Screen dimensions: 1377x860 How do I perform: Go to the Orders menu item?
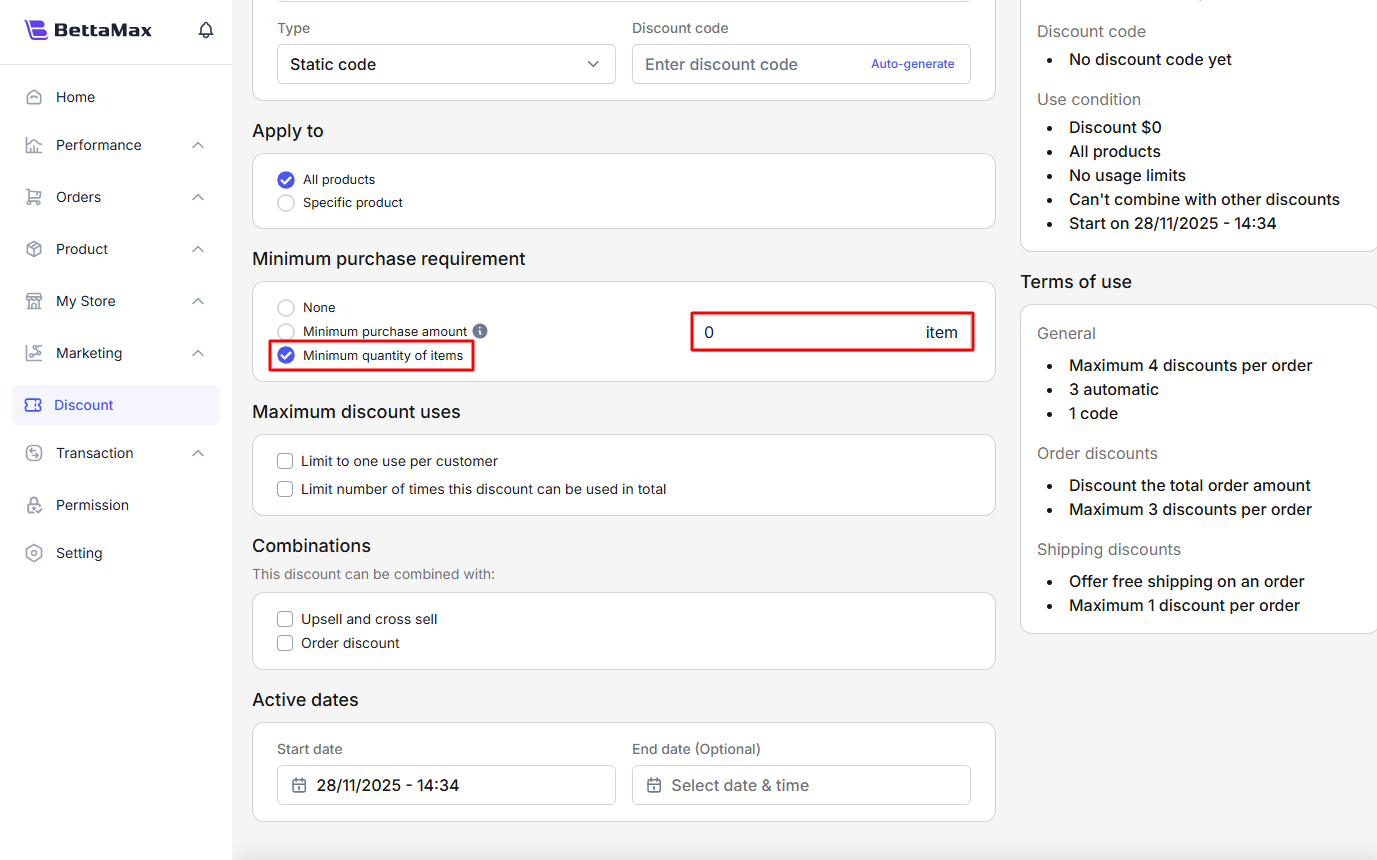78,197
